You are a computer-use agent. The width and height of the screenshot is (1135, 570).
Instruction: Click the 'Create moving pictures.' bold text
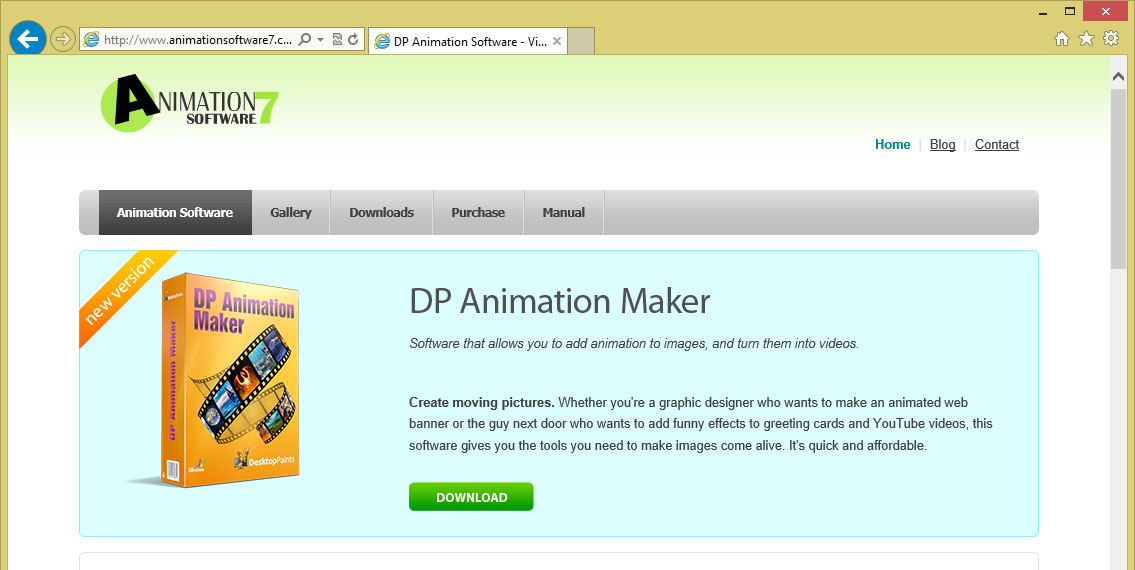pyautogui.click(x=482, y=402)
